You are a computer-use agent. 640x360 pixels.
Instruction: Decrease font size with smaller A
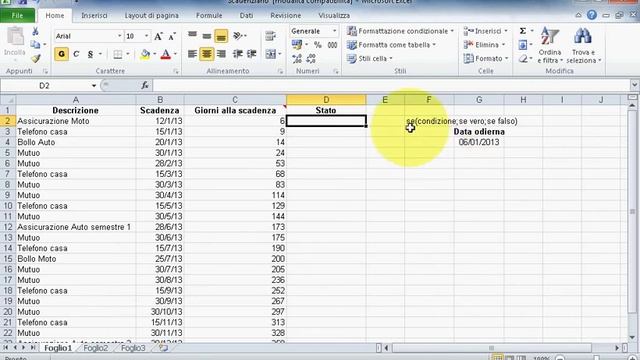pyautogui.click(x=172, y=36)
